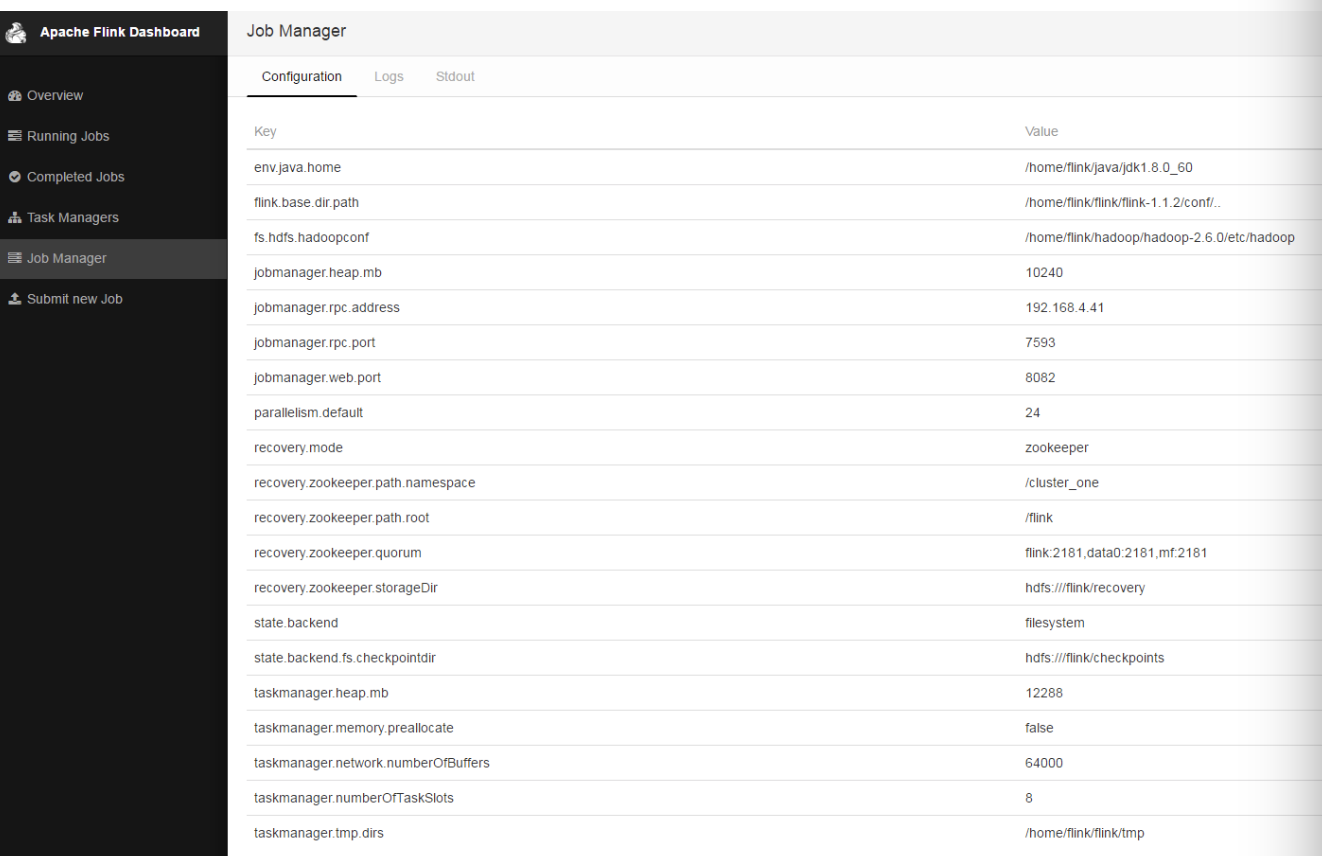1322x856 pixels.
Task: Click the jobmanager.rpc.port key
Action: tap(315, 343)
